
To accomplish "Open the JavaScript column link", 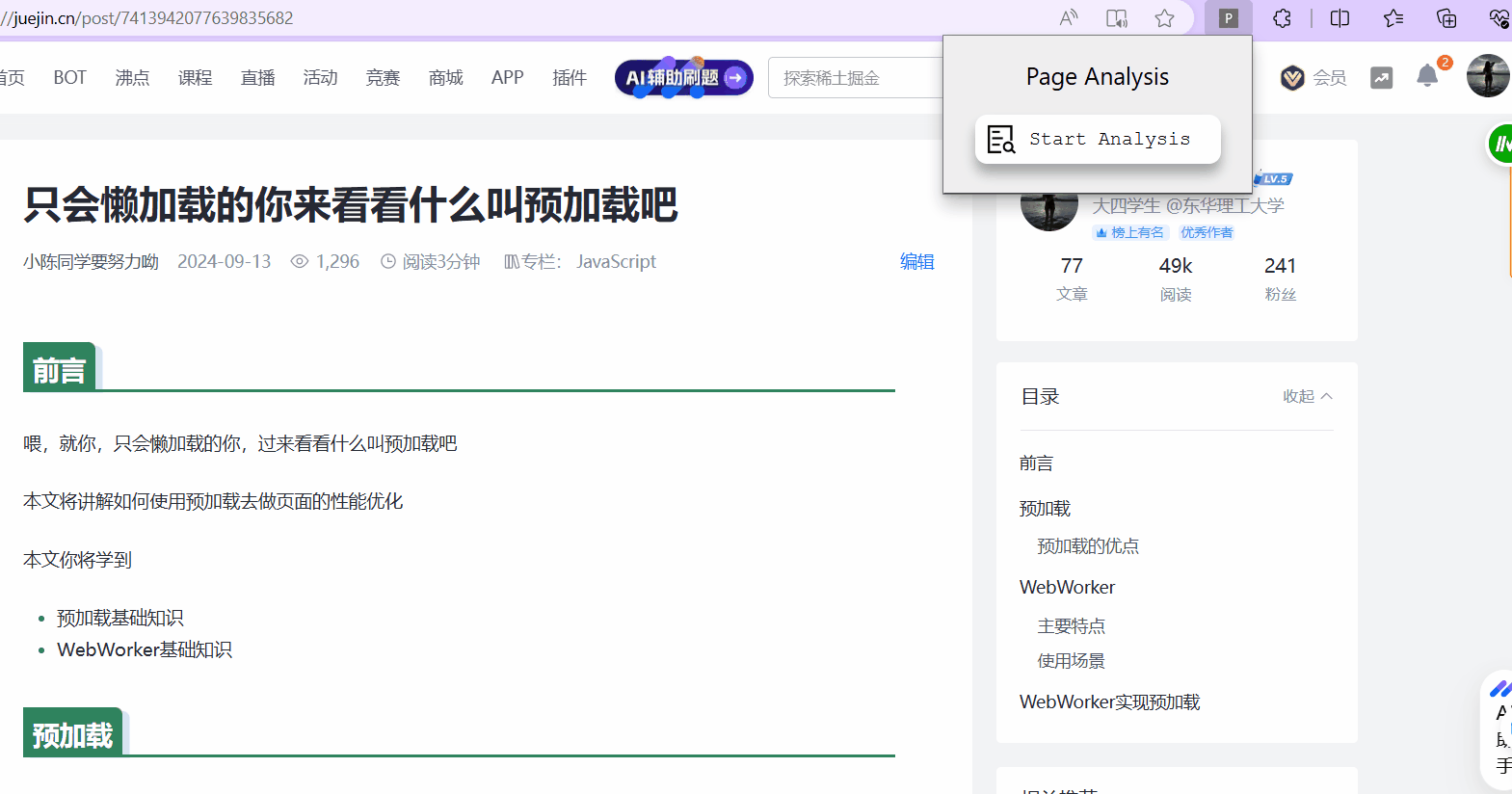I will pyautogui.click(x=616, y=262).
